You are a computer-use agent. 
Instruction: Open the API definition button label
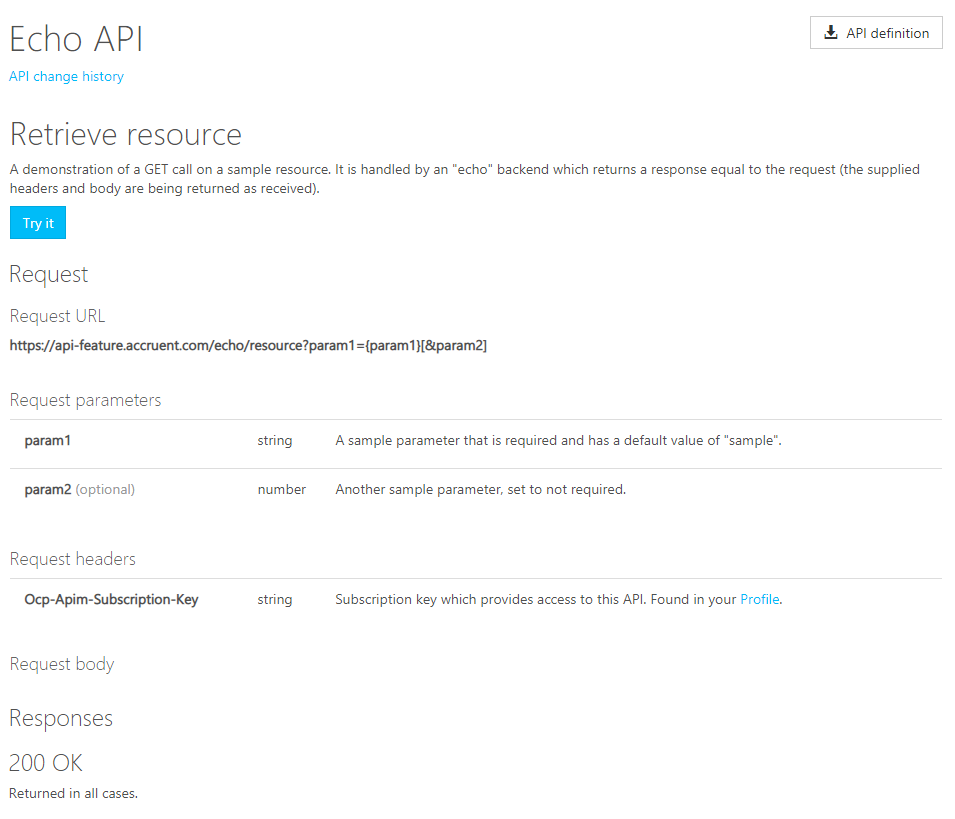pos(887,33)
